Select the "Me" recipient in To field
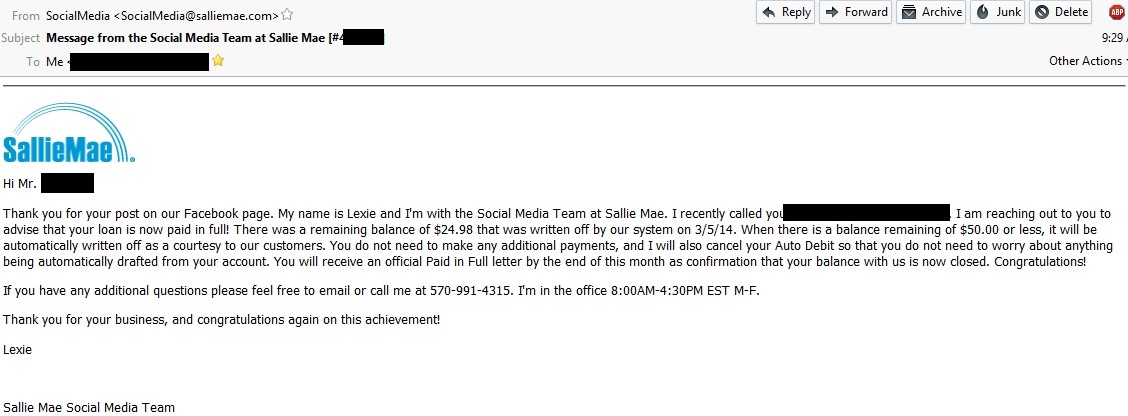 point(55,62)
